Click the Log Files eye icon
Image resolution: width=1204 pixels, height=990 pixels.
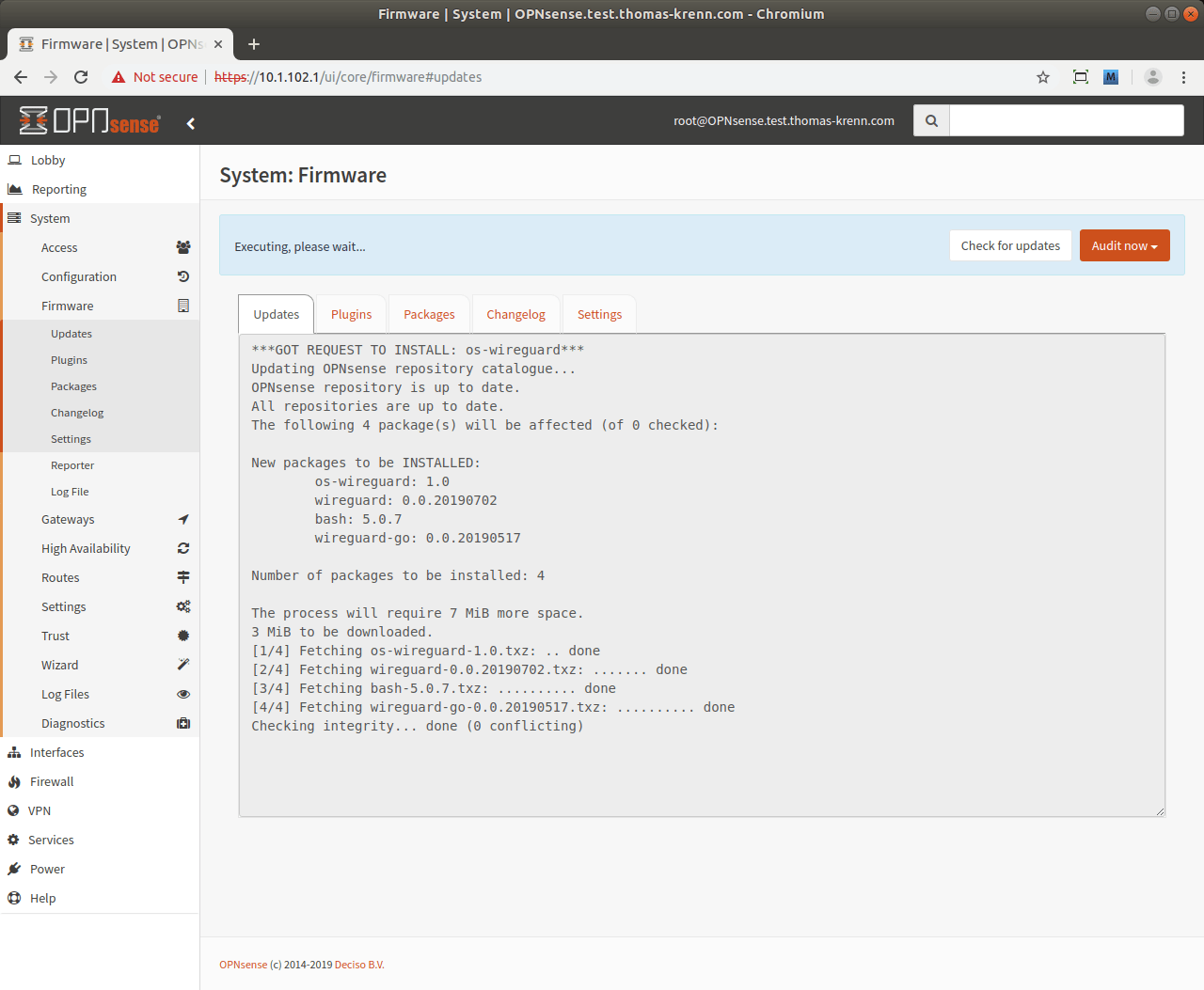[x=183, y=694]
